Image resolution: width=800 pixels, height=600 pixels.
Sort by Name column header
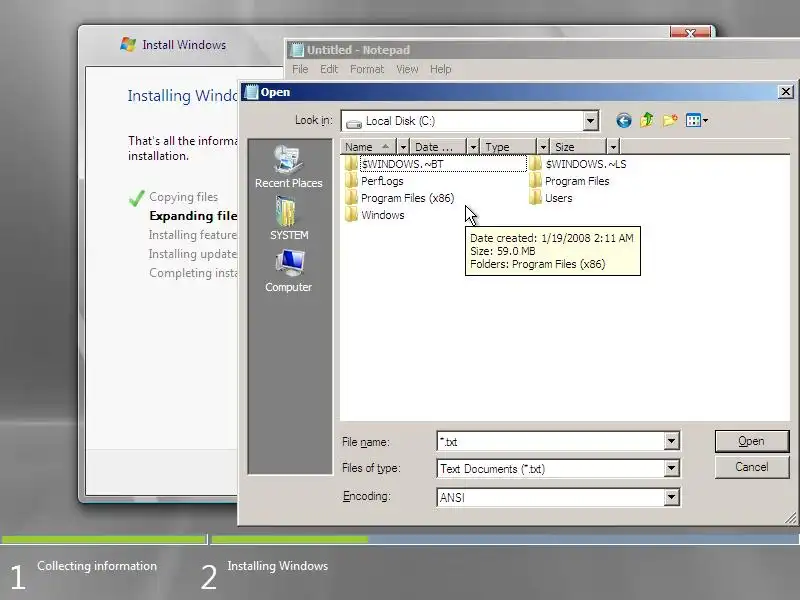pyautogui.click(x=368, y=147)
